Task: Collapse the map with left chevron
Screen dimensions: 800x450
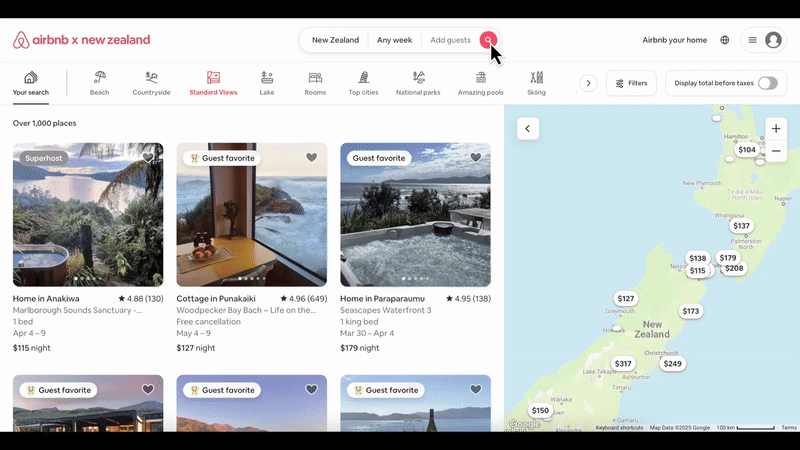Action: pyautogui.click(x=528, y=129)
